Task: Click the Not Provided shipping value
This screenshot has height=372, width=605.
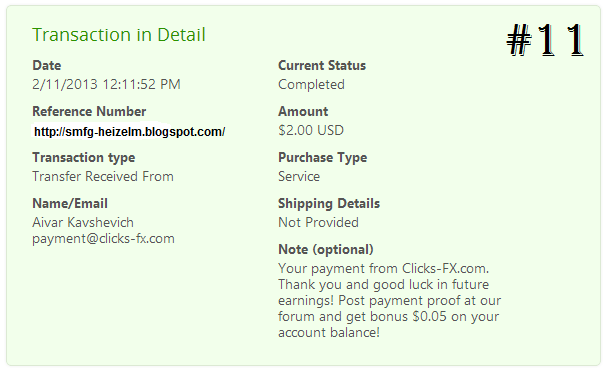Action: pos(318,222)
